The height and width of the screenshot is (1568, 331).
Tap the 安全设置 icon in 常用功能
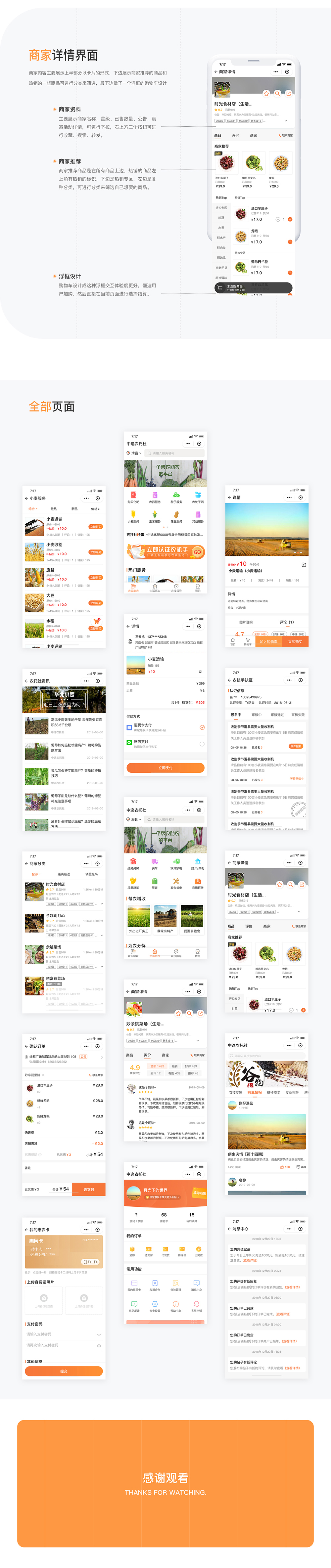click(155, 1303)
